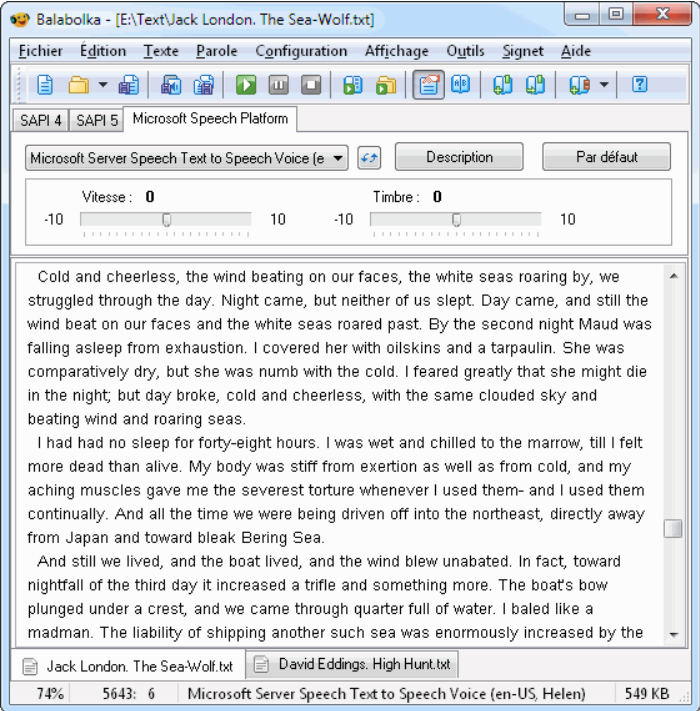
Task: Pause speech with the Pause button
Action: [x=278, y=86]
